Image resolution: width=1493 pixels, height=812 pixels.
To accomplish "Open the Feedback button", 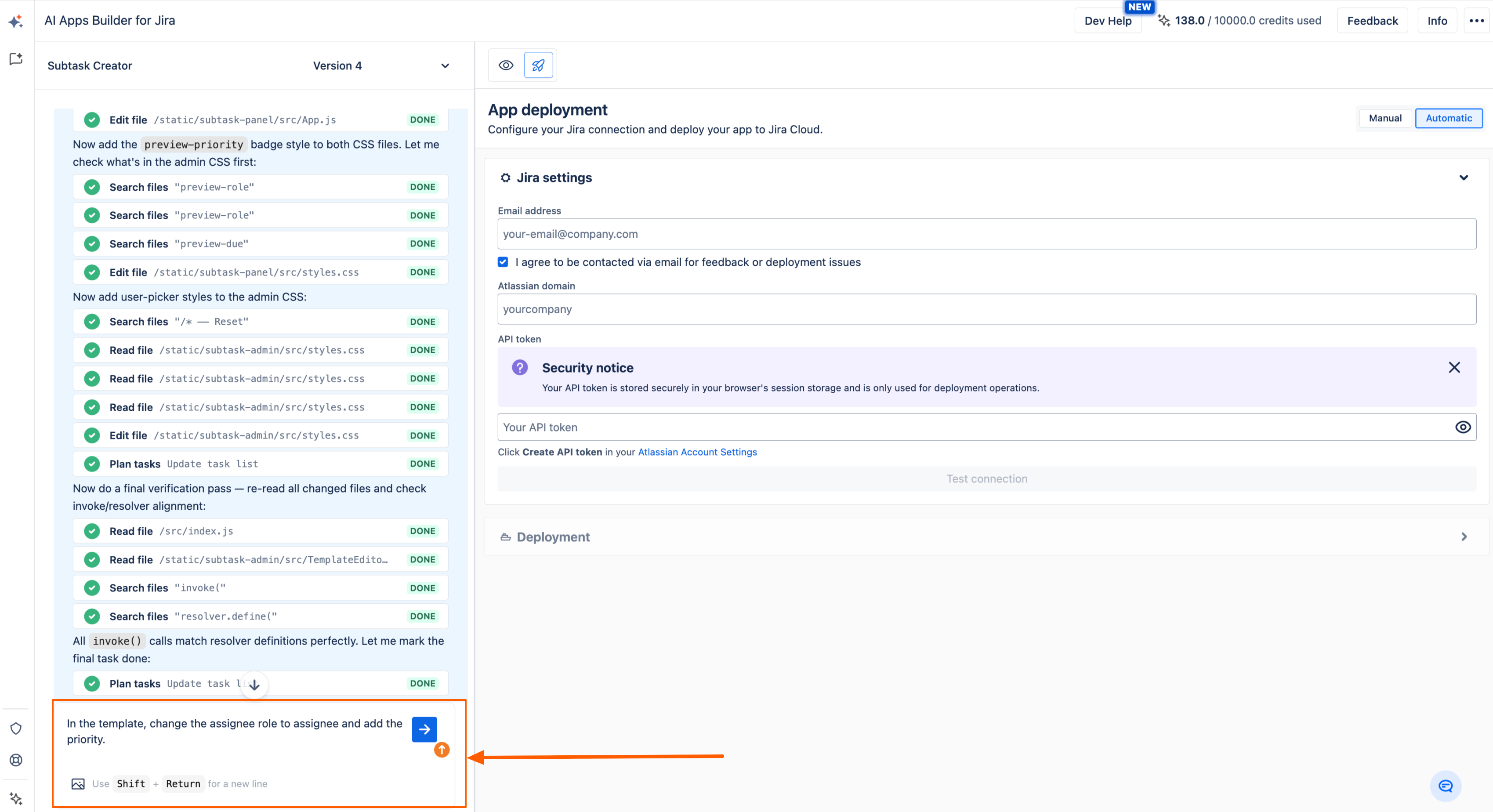I will [1373, 21].
